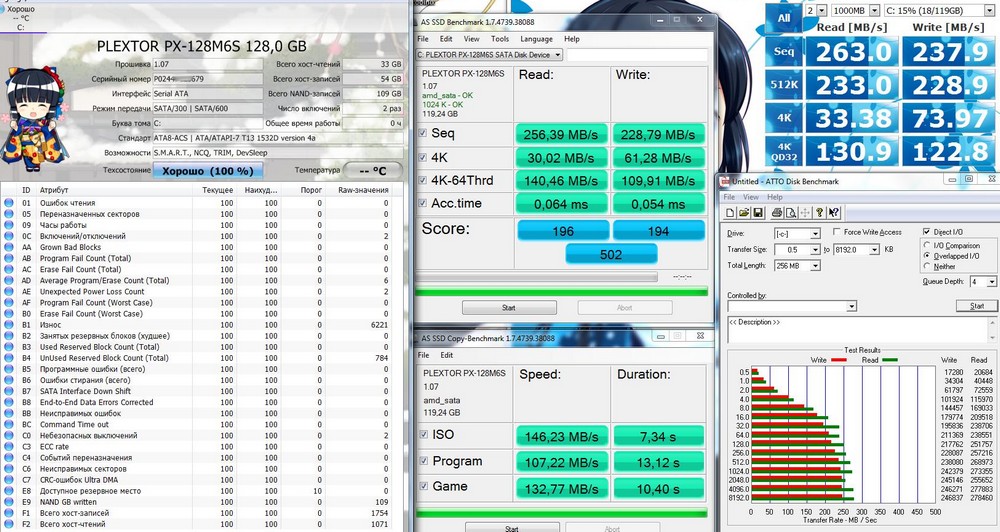Click the Raw-значения column header

pos(363,190)
